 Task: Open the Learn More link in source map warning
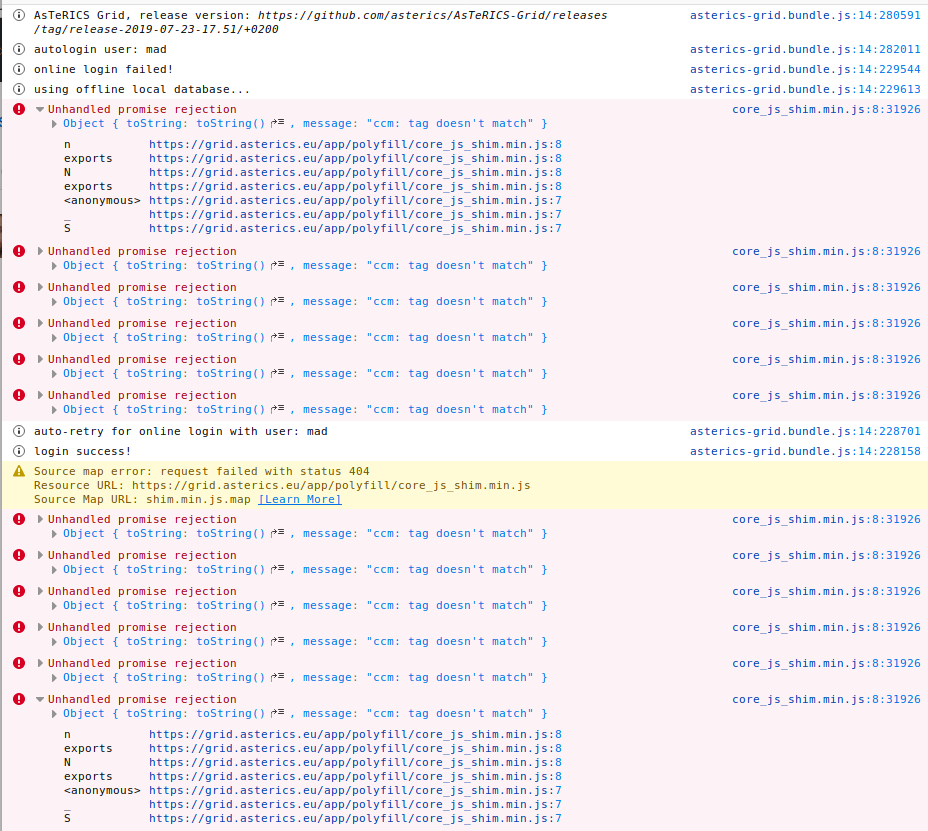point(299,499)
